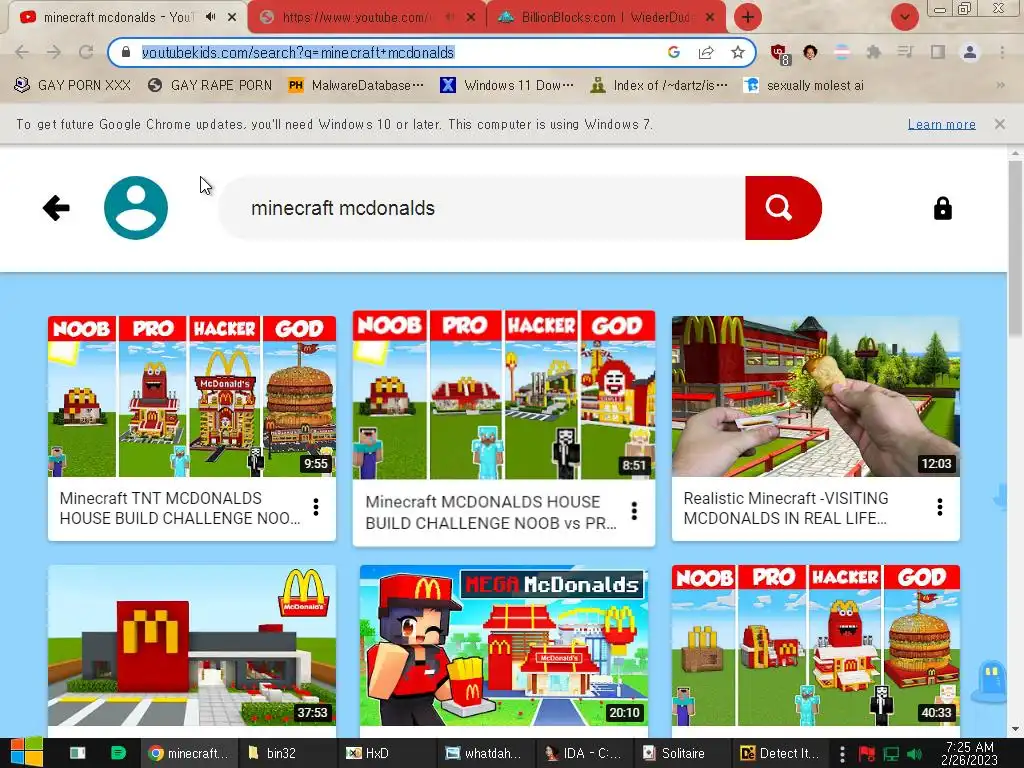The height and width of the screenshot is (768, 1024).
Task: Open the Index of /~dartz bookmark
Action: pos(658,85)
